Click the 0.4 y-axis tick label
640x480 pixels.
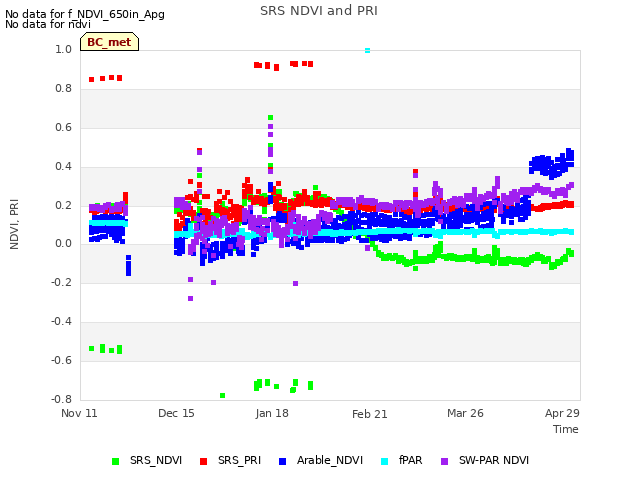(63, 166)
